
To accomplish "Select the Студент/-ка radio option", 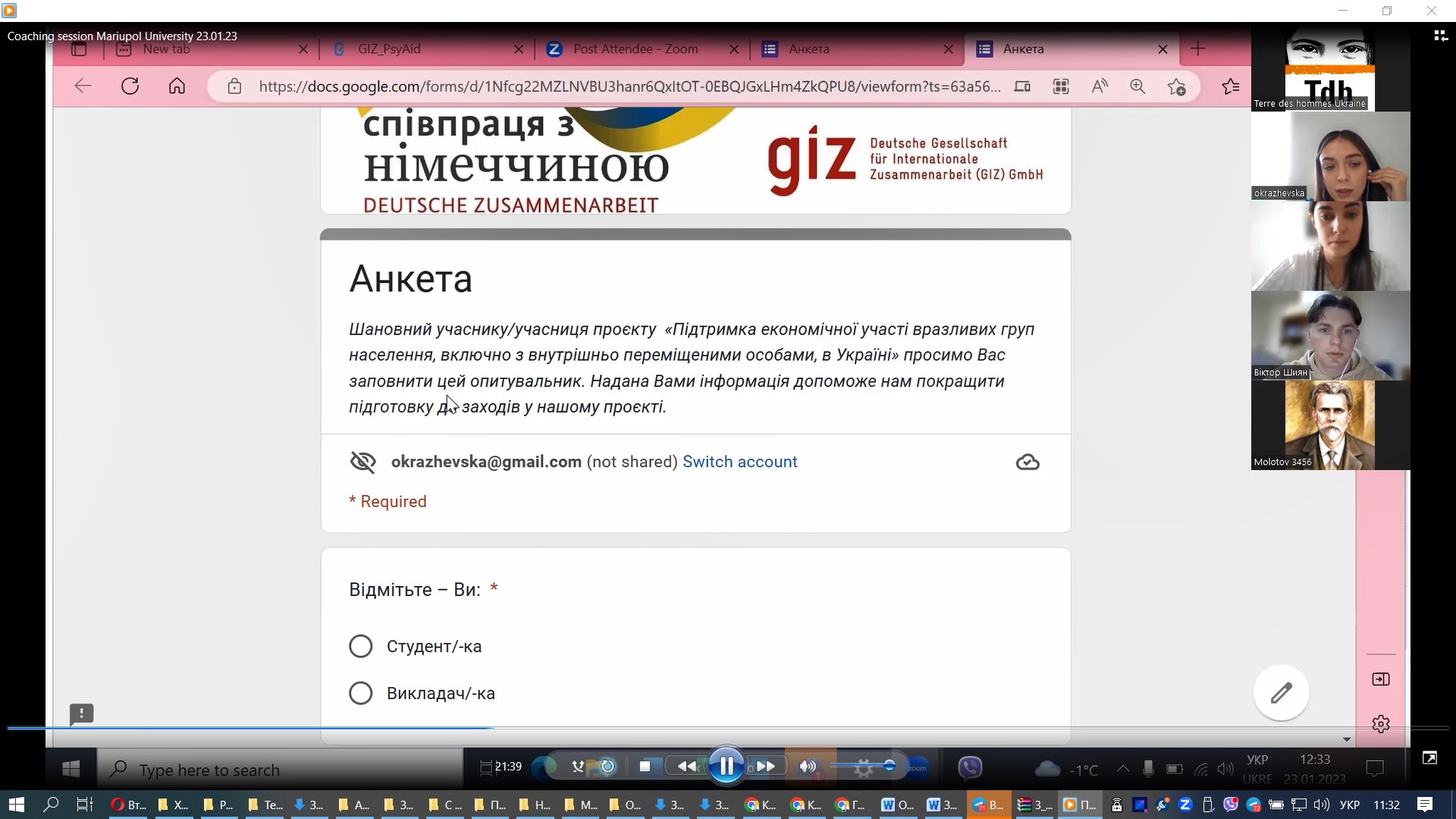I will click(x=361, y=646).
